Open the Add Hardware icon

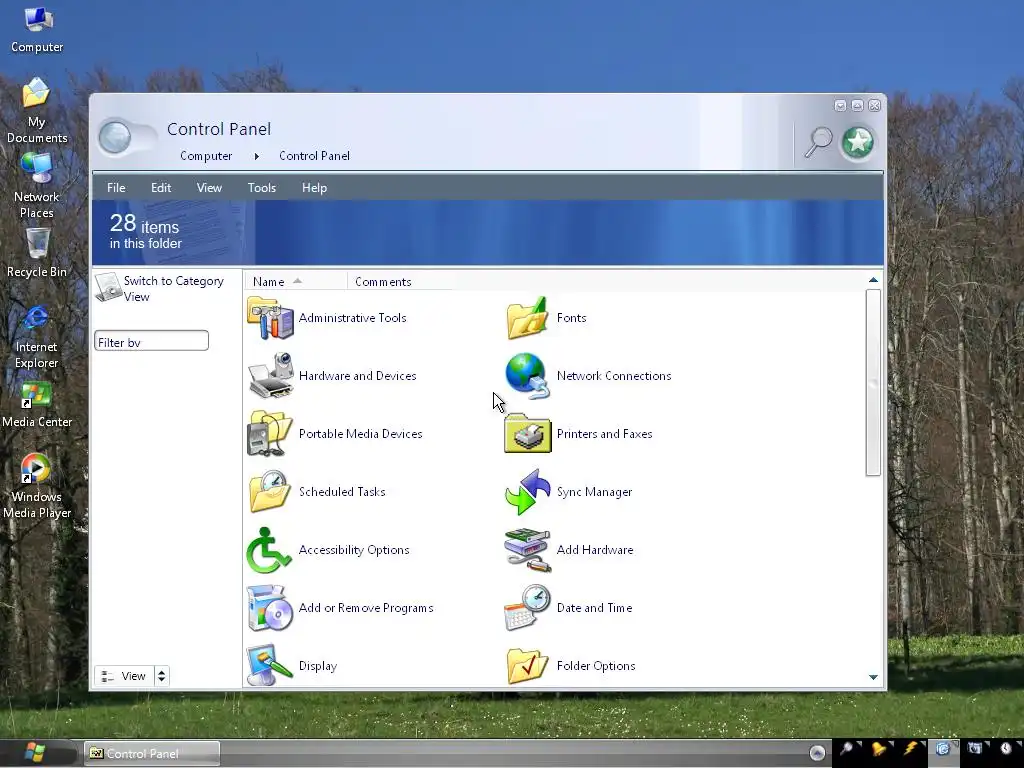coord(528,550)
